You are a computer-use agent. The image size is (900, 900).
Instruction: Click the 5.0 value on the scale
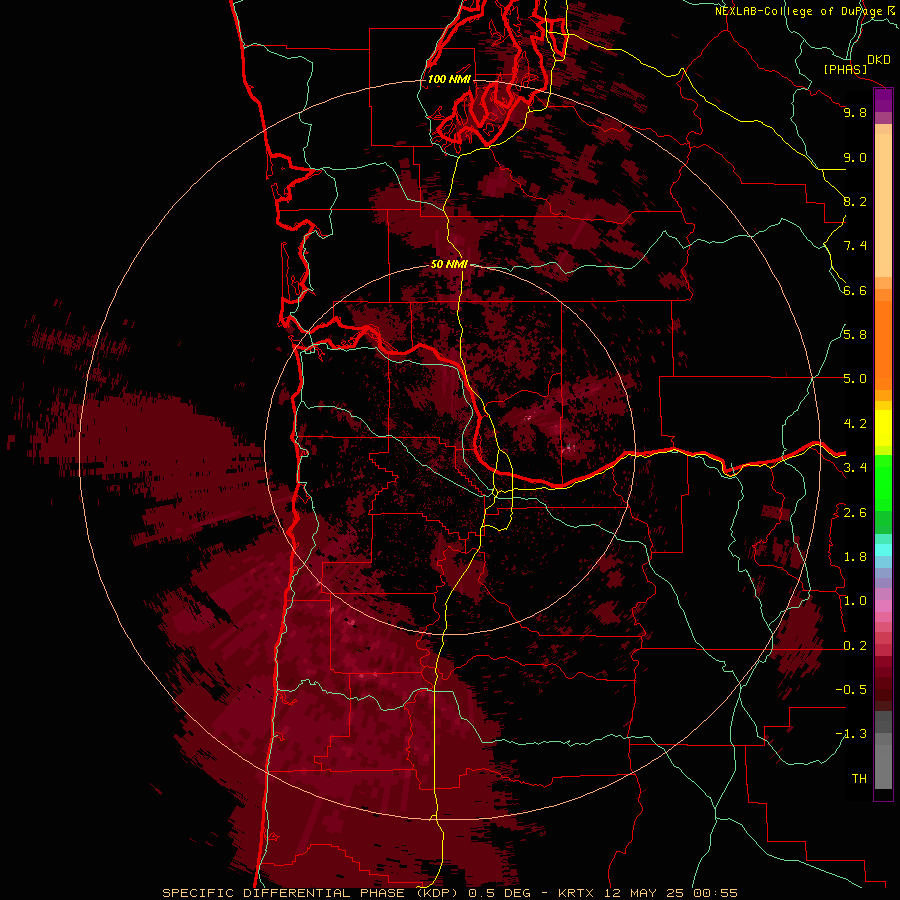point(855,379)
